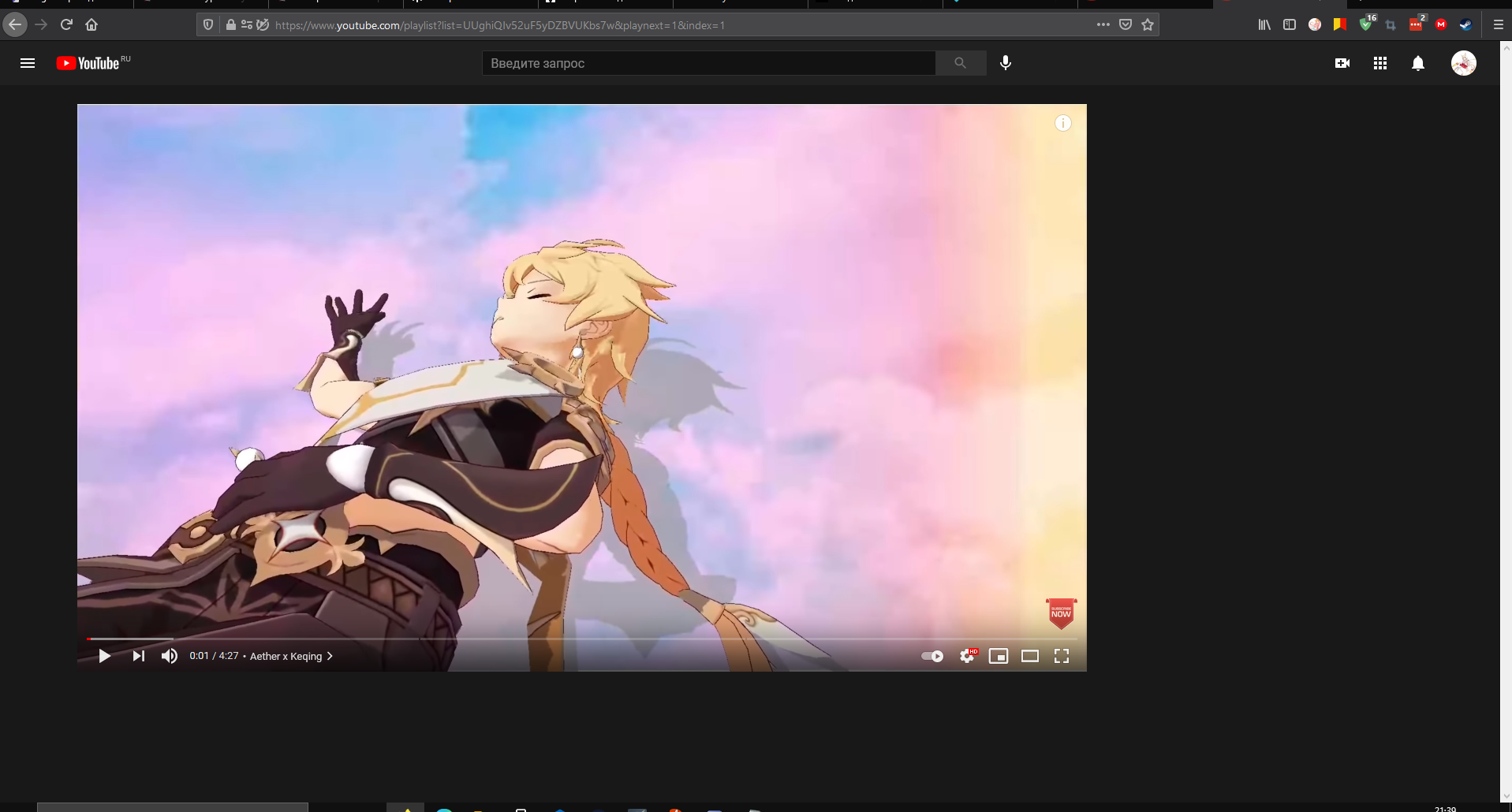Open the Steam extension icon
Screen dimensions: 1512x812
coord(1465,24)
